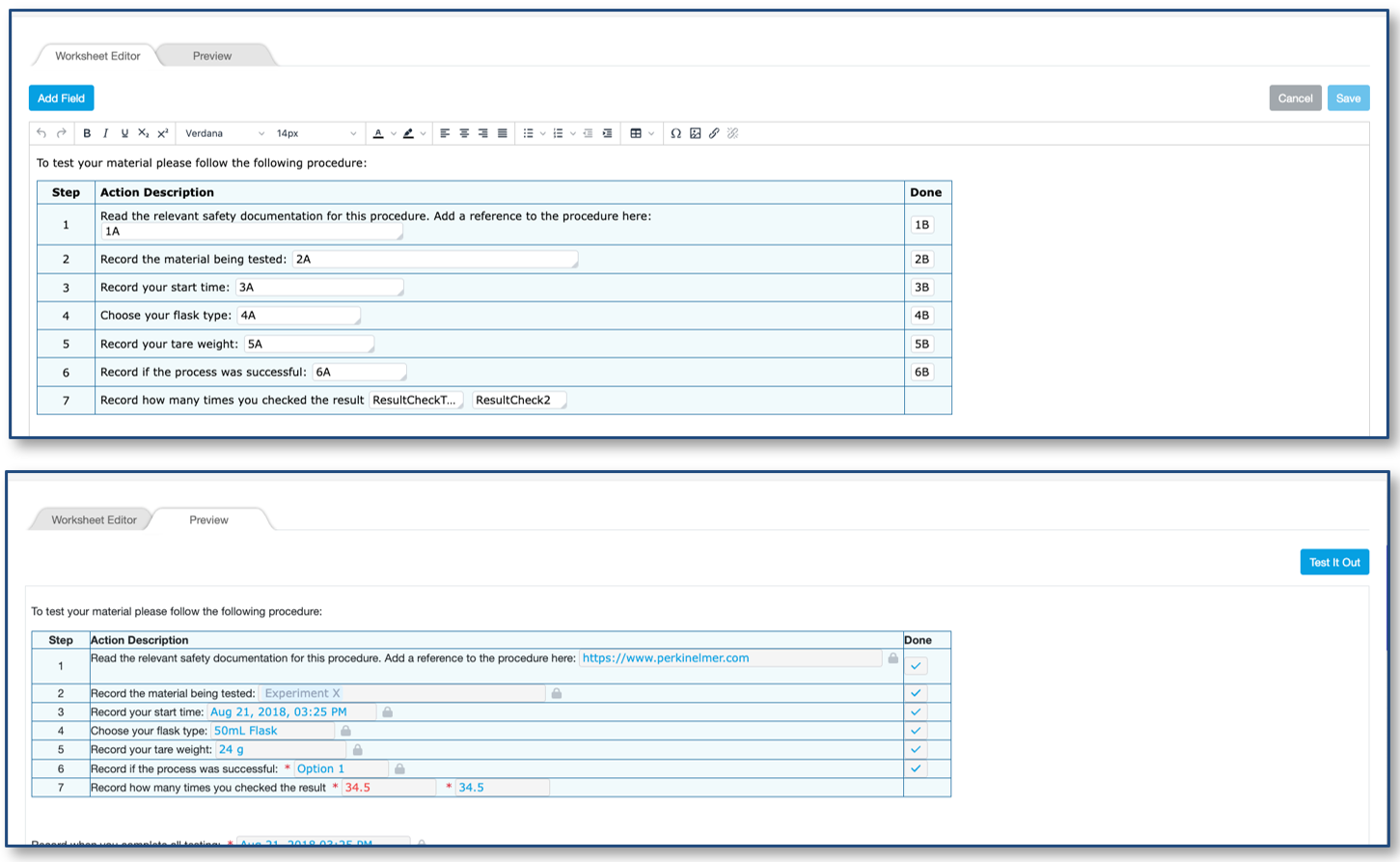Redo the edit in the editor toolbar
1400x862 pixels.
click(62, 133)
